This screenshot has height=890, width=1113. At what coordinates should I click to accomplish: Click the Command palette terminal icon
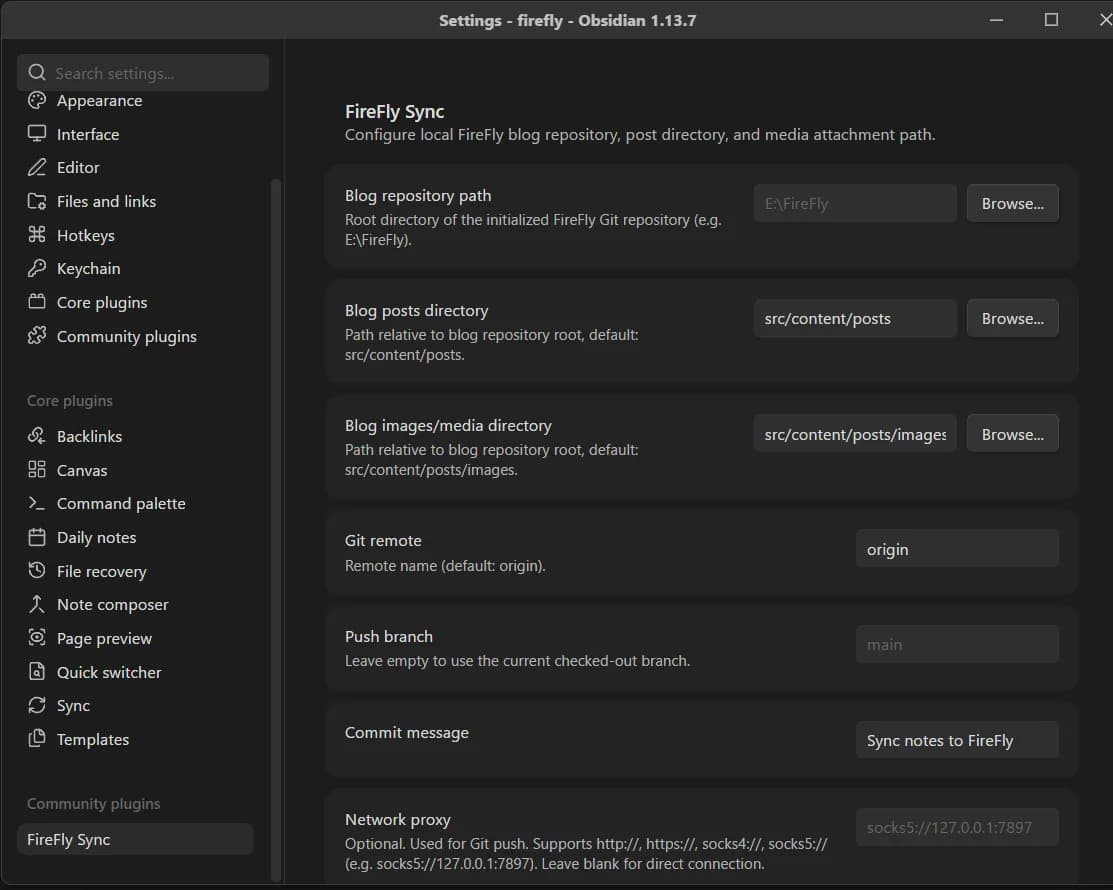coord(37,503)
